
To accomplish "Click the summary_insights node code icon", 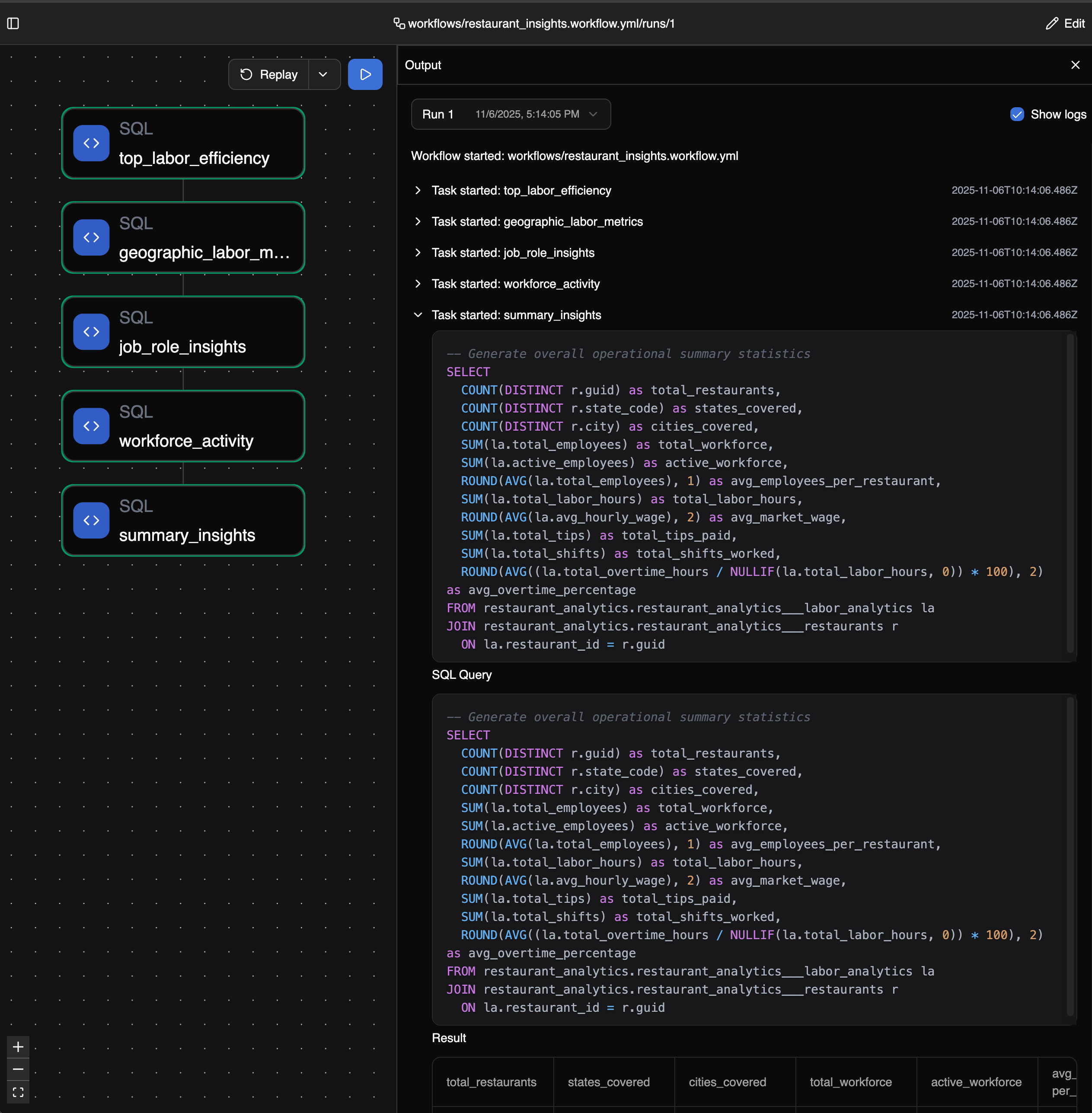I will (91, 520).
